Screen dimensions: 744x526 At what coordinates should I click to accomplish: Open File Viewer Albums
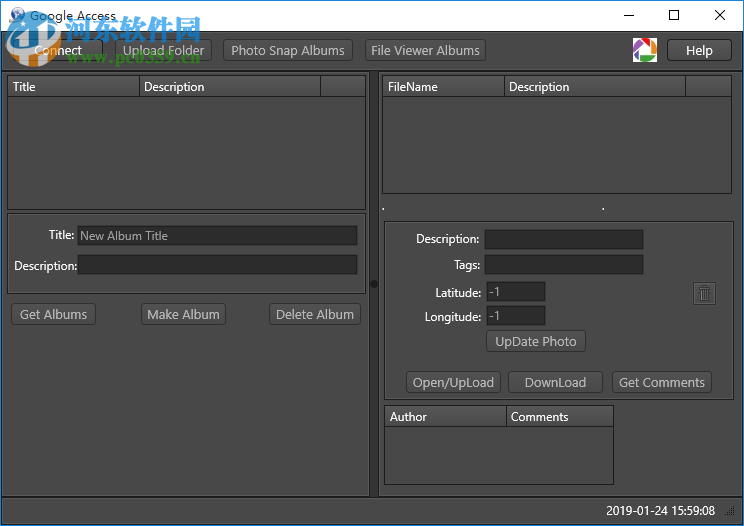pyautogui.click(x=425, y=50)
